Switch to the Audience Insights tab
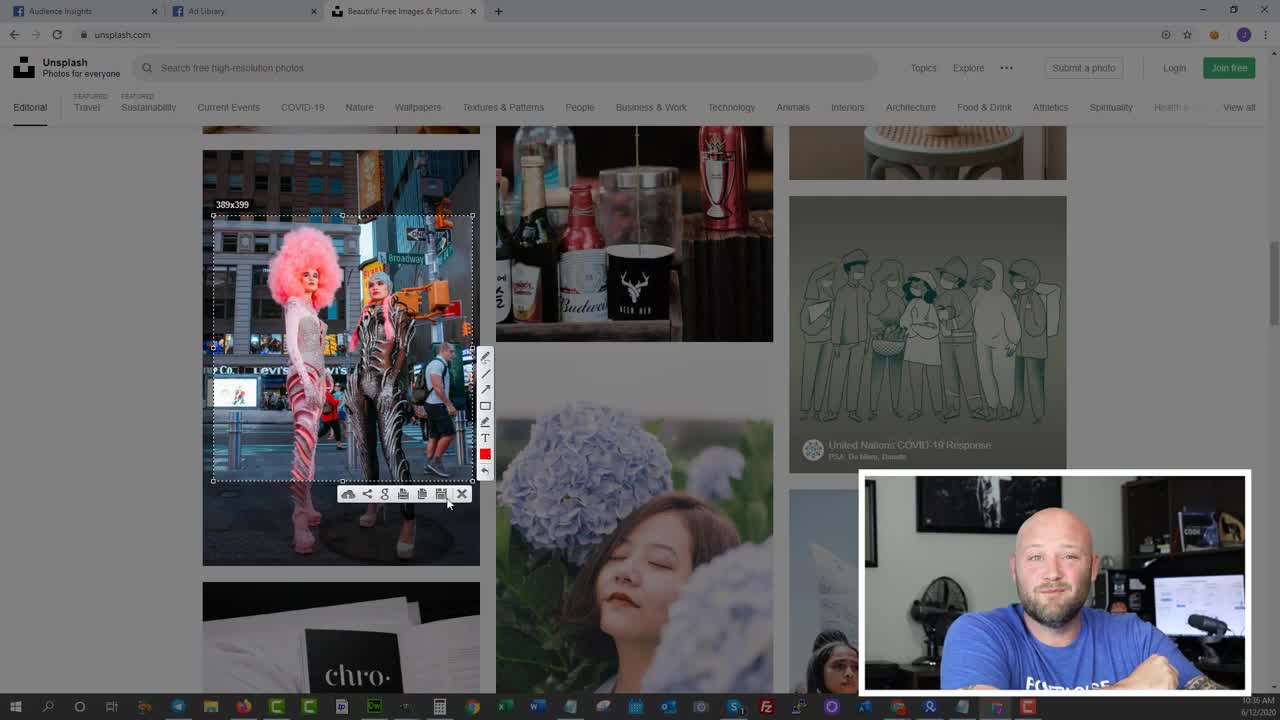This screenshot has height=720, width=1280. (x=78, y=11)
